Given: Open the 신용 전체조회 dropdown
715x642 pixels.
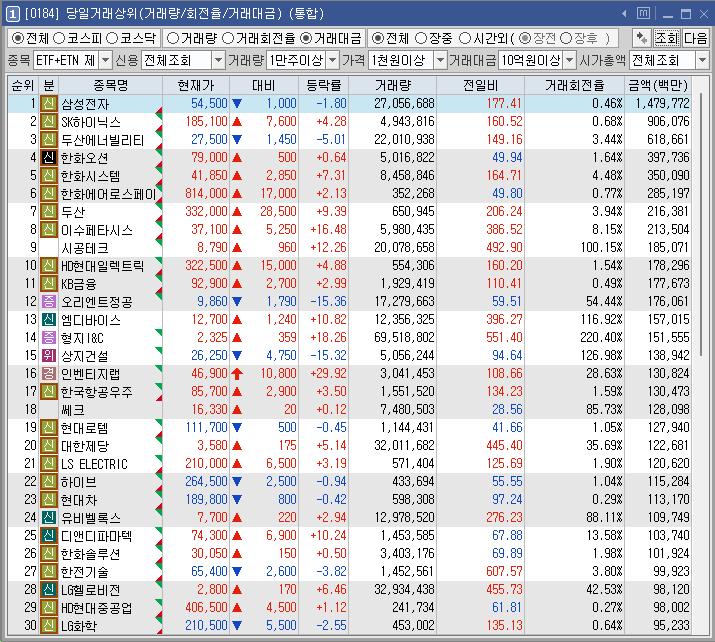Looking at the screenshot, I should (218, 60).
